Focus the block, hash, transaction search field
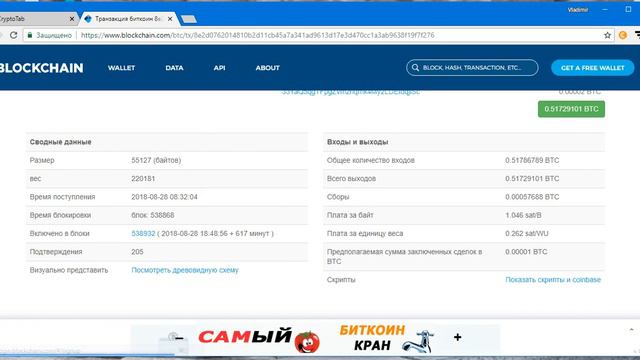The width and height of the screenshot is (640, 360). tap(472, 68)
